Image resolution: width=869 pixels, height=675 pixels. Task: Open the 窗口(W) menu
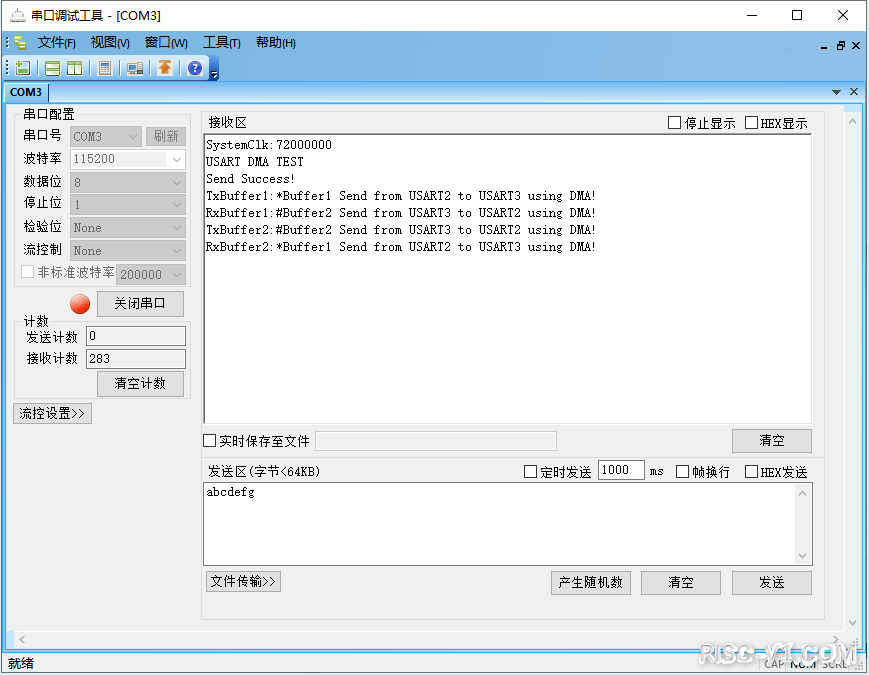pos(166,43)
